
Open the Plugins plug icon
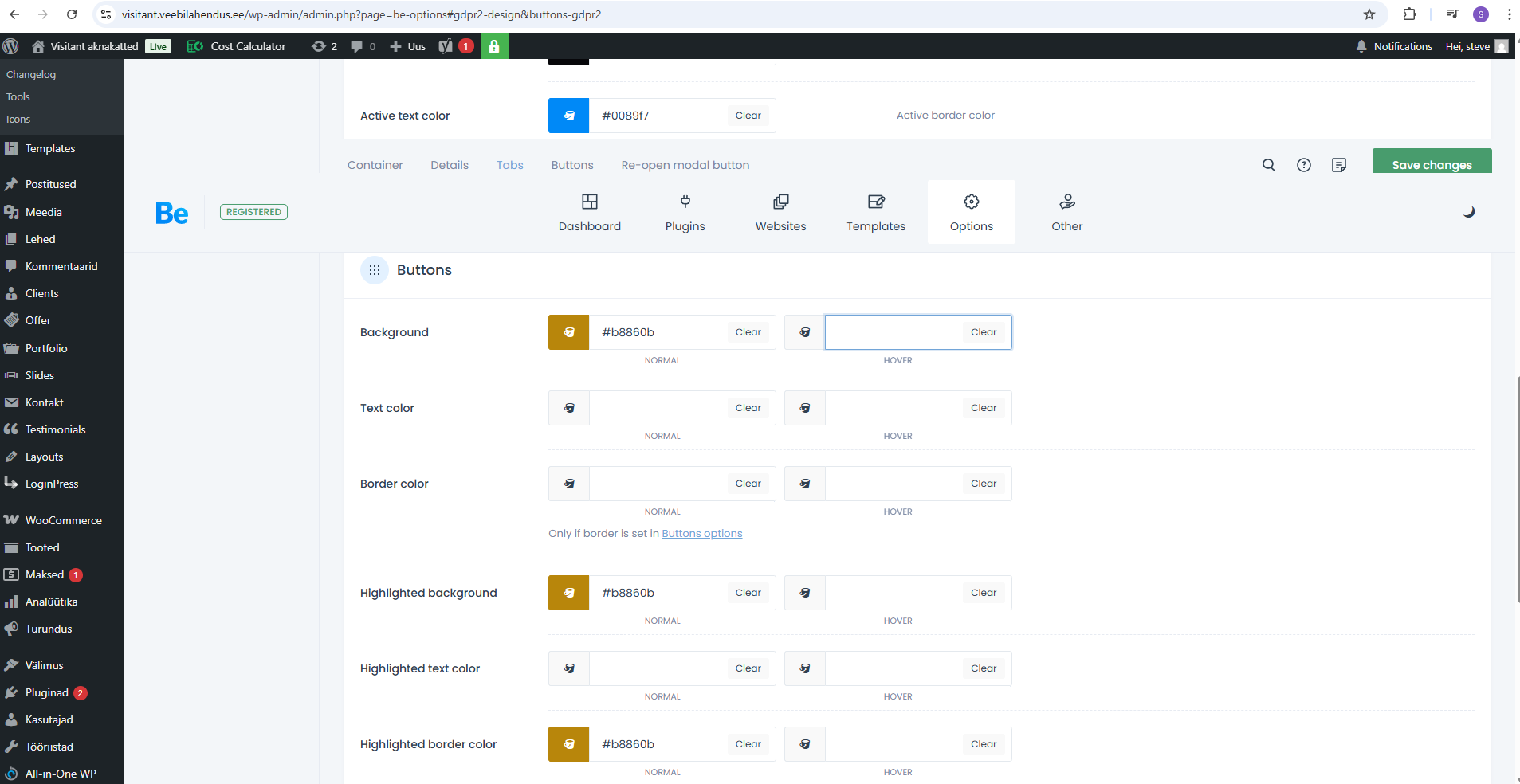pyautogui.click(x=685, y=202)
